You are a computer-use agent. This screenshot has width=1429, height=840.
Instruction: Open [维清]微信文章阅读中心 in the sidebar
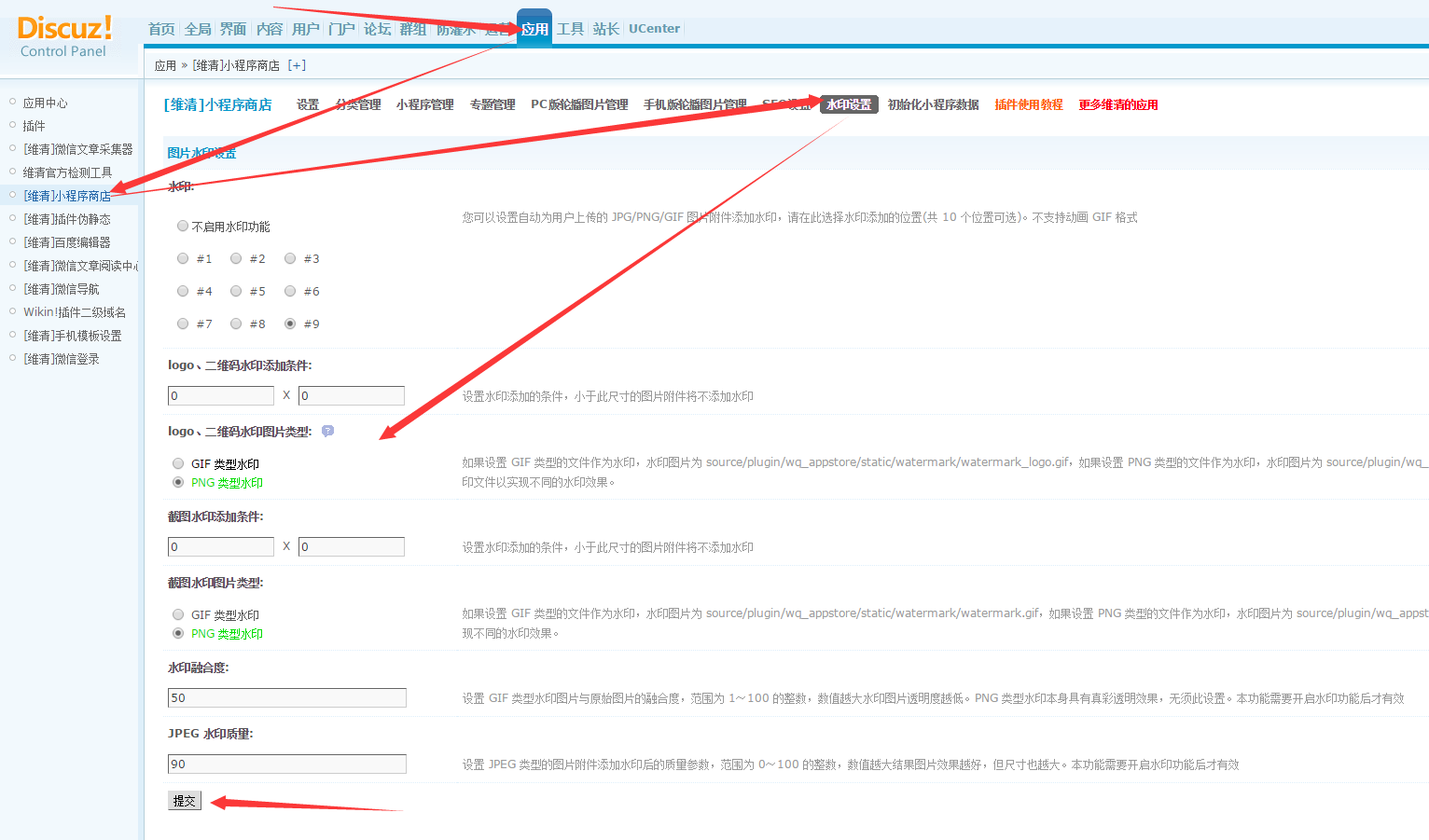(81, 266)
